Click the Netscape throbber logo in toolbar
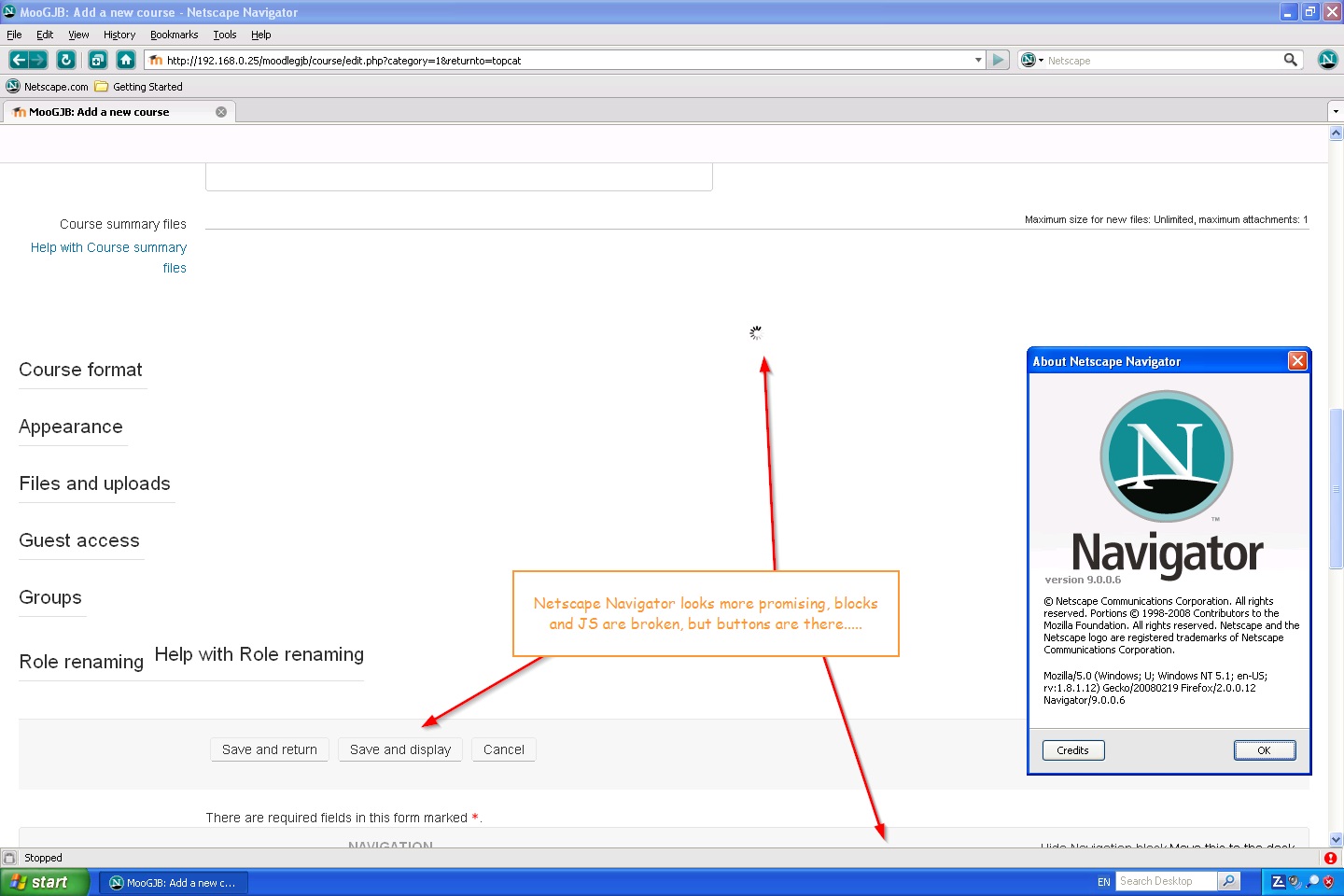This screenshot has height=896, width=1344. pos(1327,60)
